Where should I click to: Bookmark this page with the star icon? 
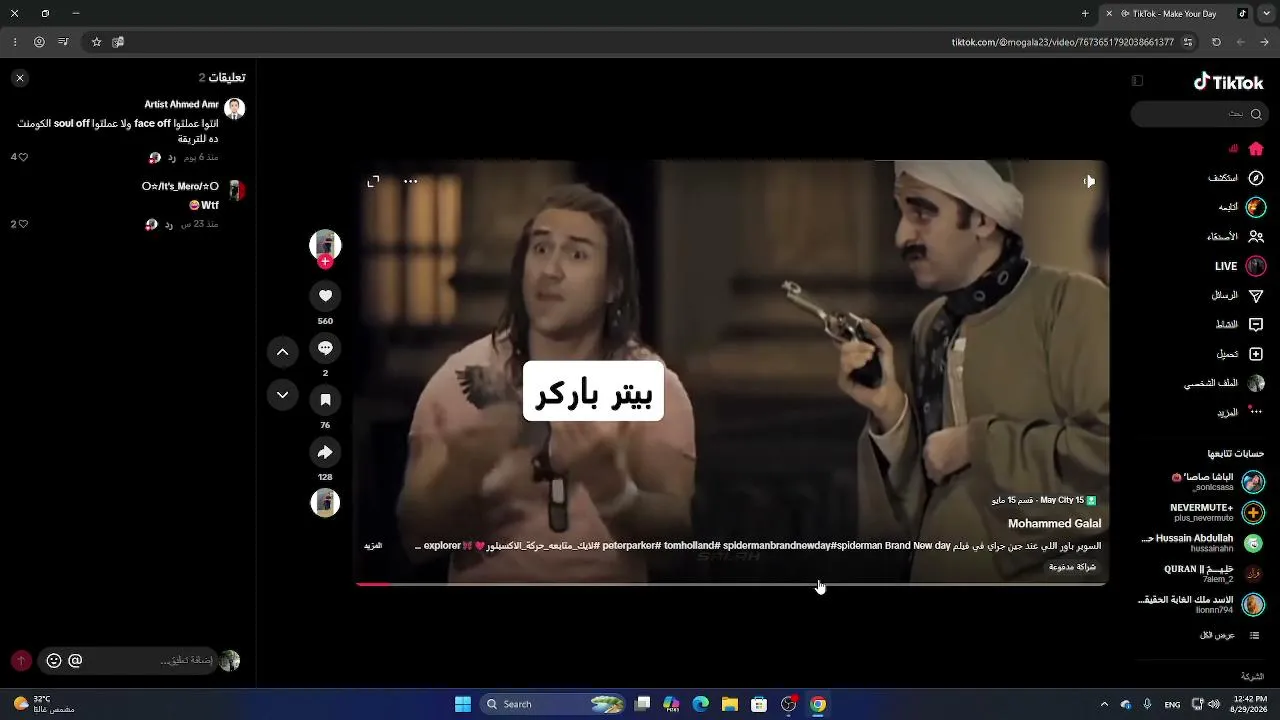point(96,42)
